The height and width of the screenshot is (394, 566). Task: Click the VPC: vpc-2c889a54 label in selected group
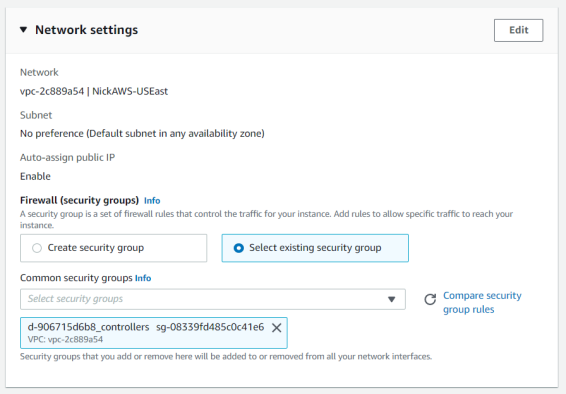click(x=65, y=340)
